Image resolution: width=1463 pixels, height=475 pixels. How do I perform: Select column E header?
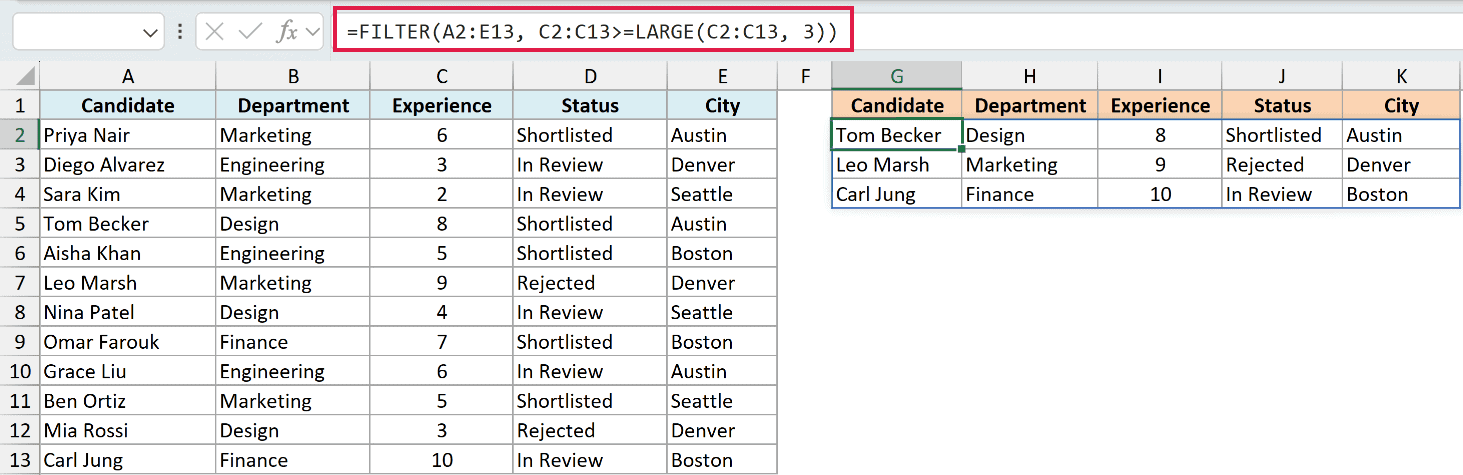click(722, 76)
